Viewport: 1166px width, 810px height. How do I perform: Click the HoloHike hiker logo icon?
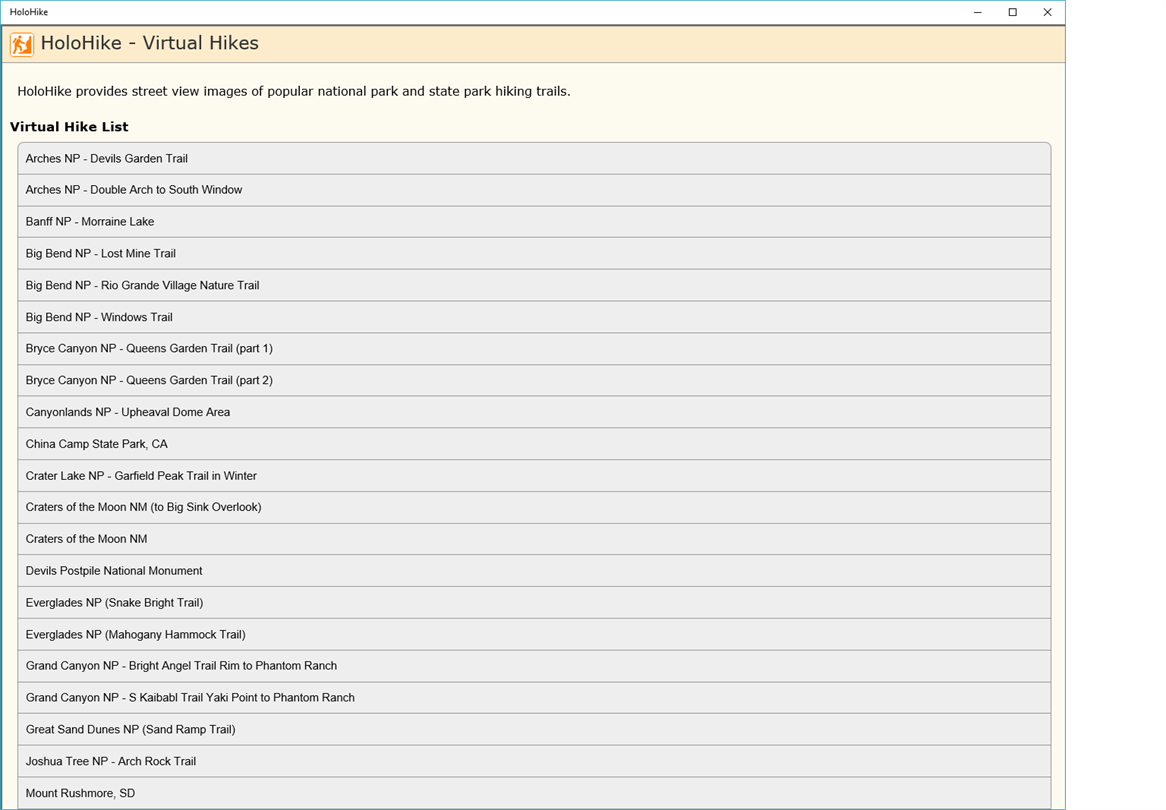point(21,44)
